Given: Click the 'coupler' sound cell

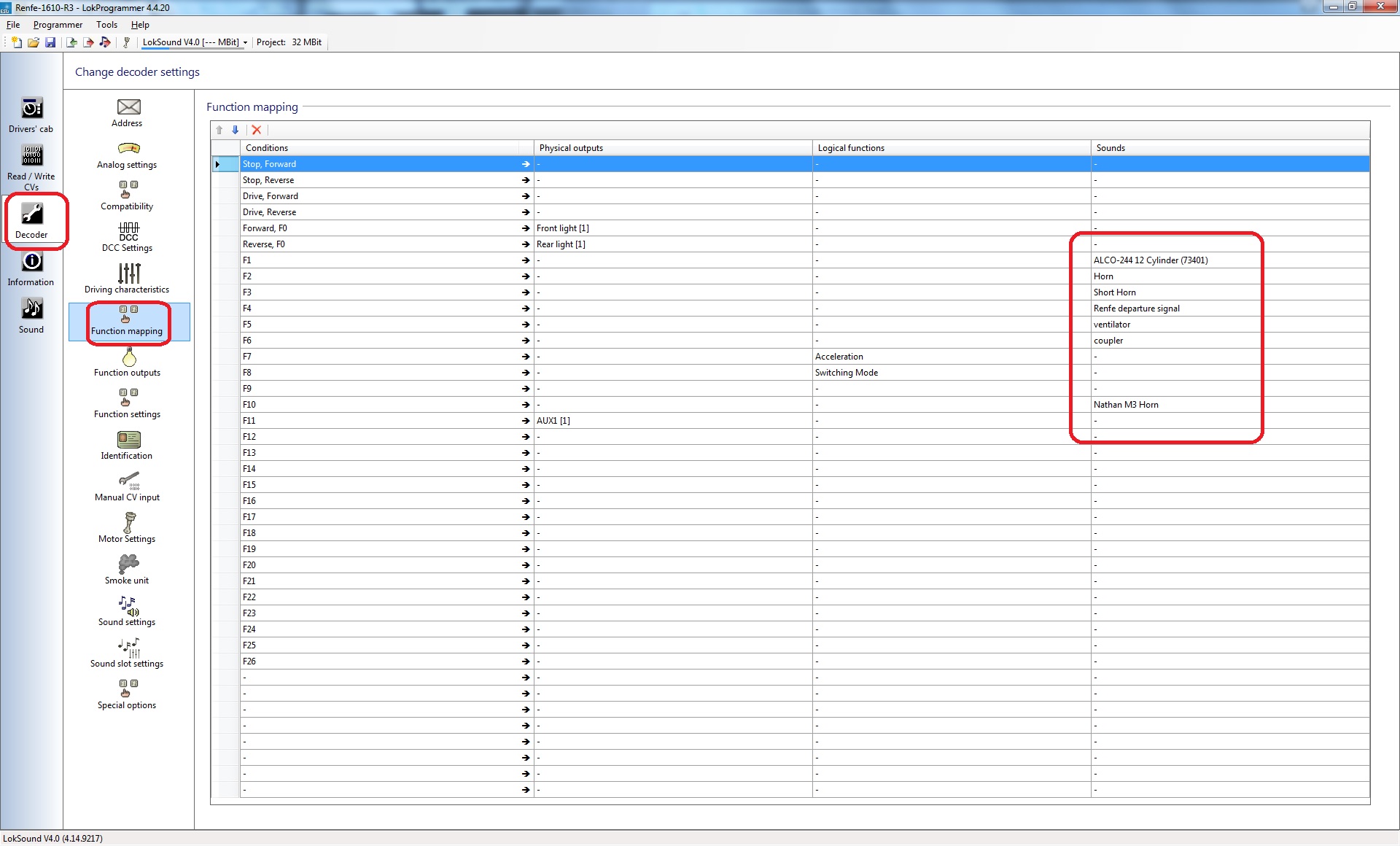Looking at the screenshot, I should point(1230,341).
